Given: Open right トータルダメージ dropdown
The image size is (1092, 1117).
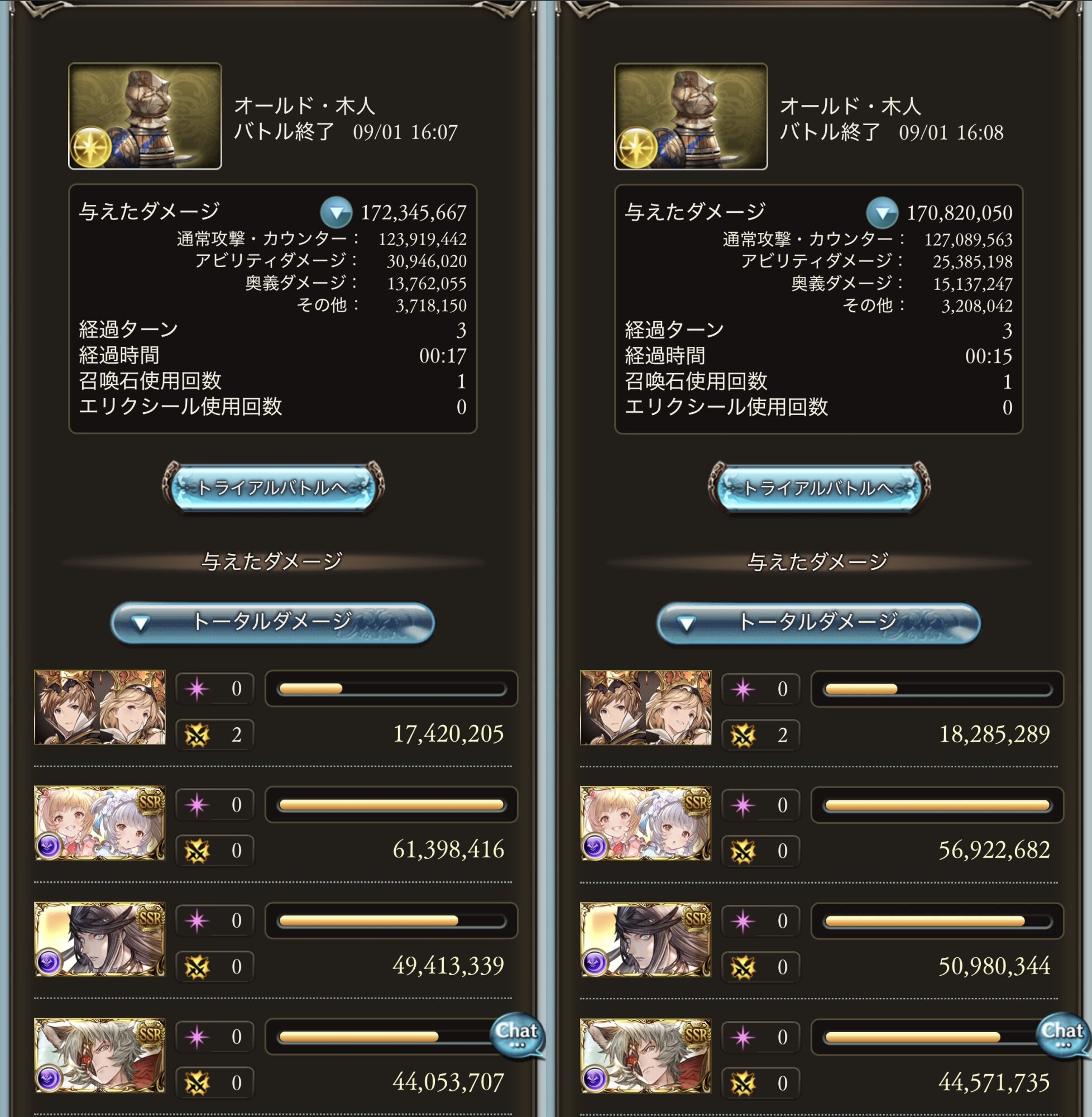Looking at the screenshot, I should 818,623.
